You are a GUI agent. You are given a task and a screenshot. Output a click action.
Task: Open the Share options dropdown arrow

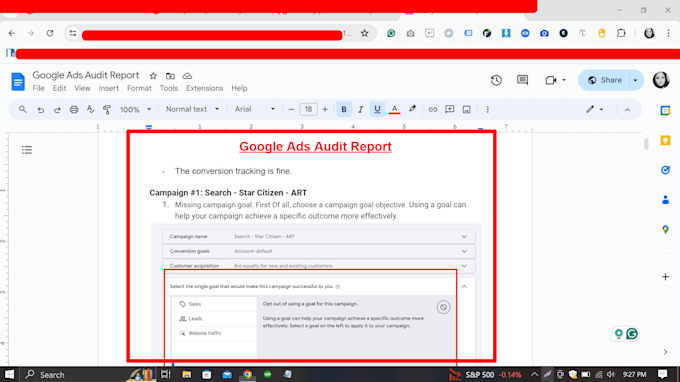(635, 80)
